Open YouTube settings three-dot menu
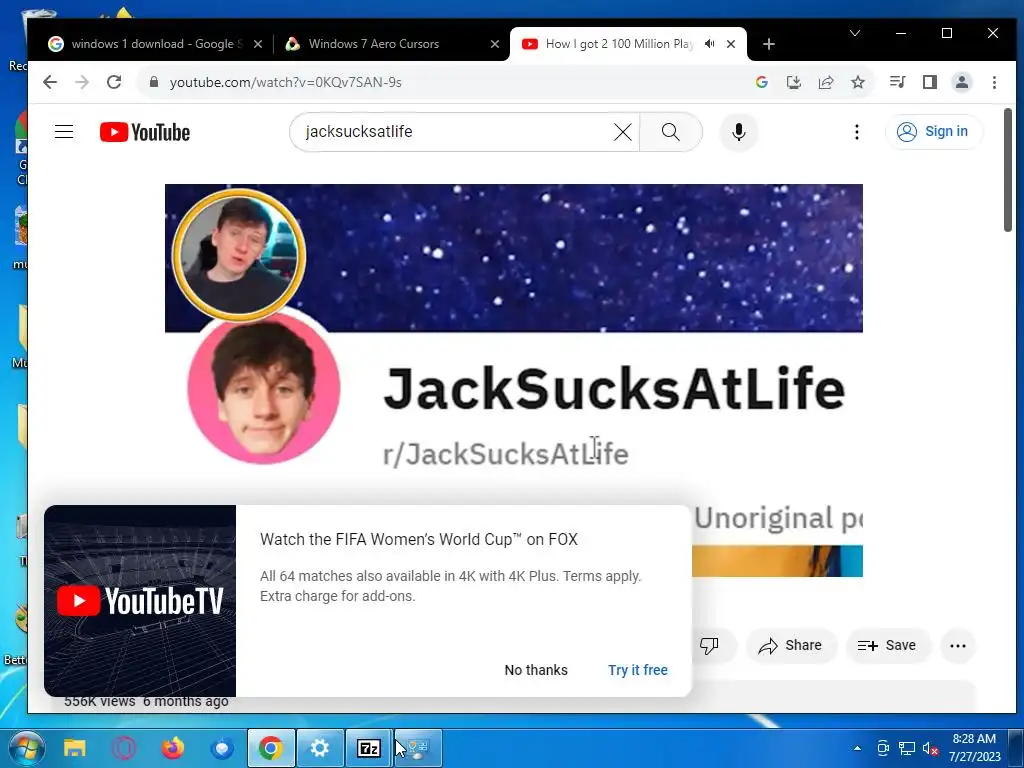 (x=857, y=132)
